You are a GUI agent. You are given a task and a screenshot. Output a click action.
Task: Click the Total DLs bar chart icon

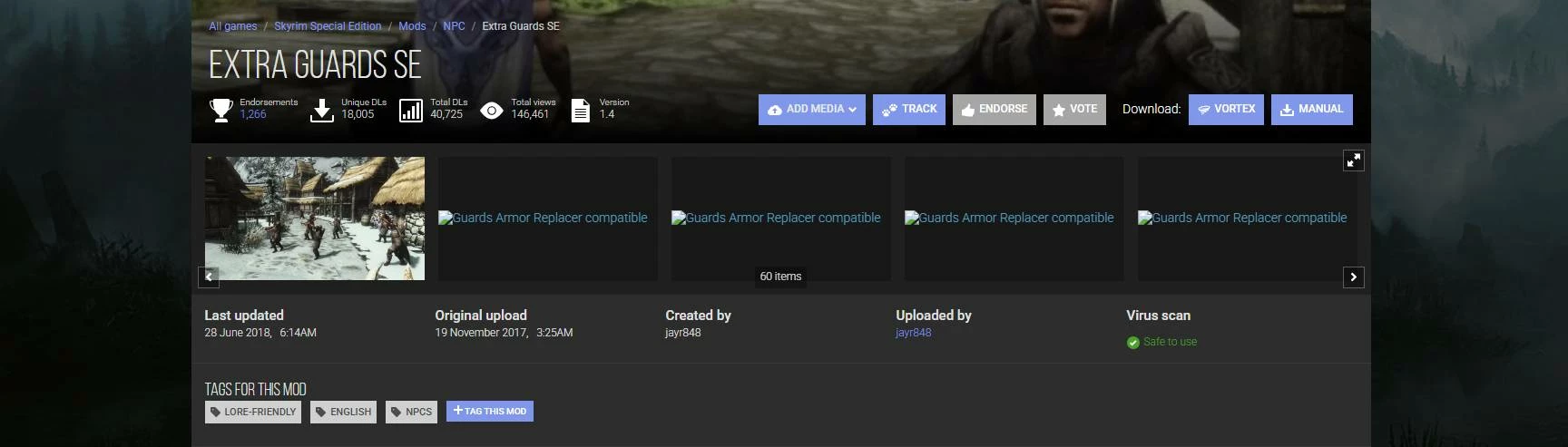tap(411, 110)
